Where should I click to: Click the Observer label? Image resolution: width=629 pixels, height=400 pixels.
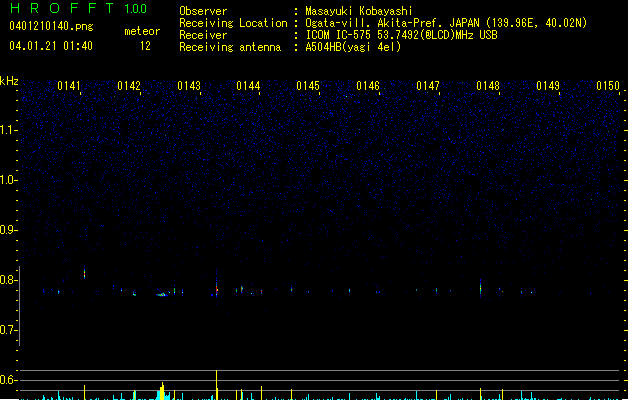(x=203, y=11)
